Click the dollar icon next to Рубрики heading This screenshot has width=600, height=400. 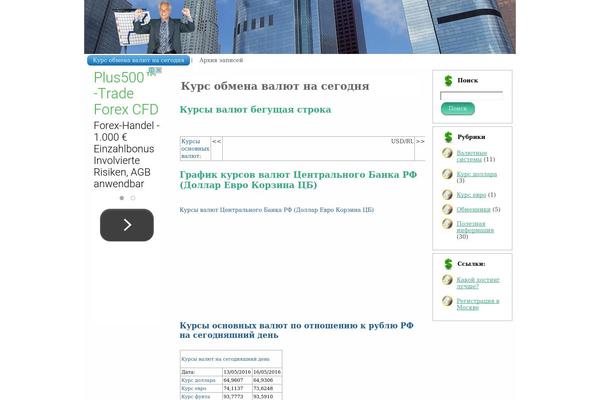pyautogui.click(x=448, y=137)
